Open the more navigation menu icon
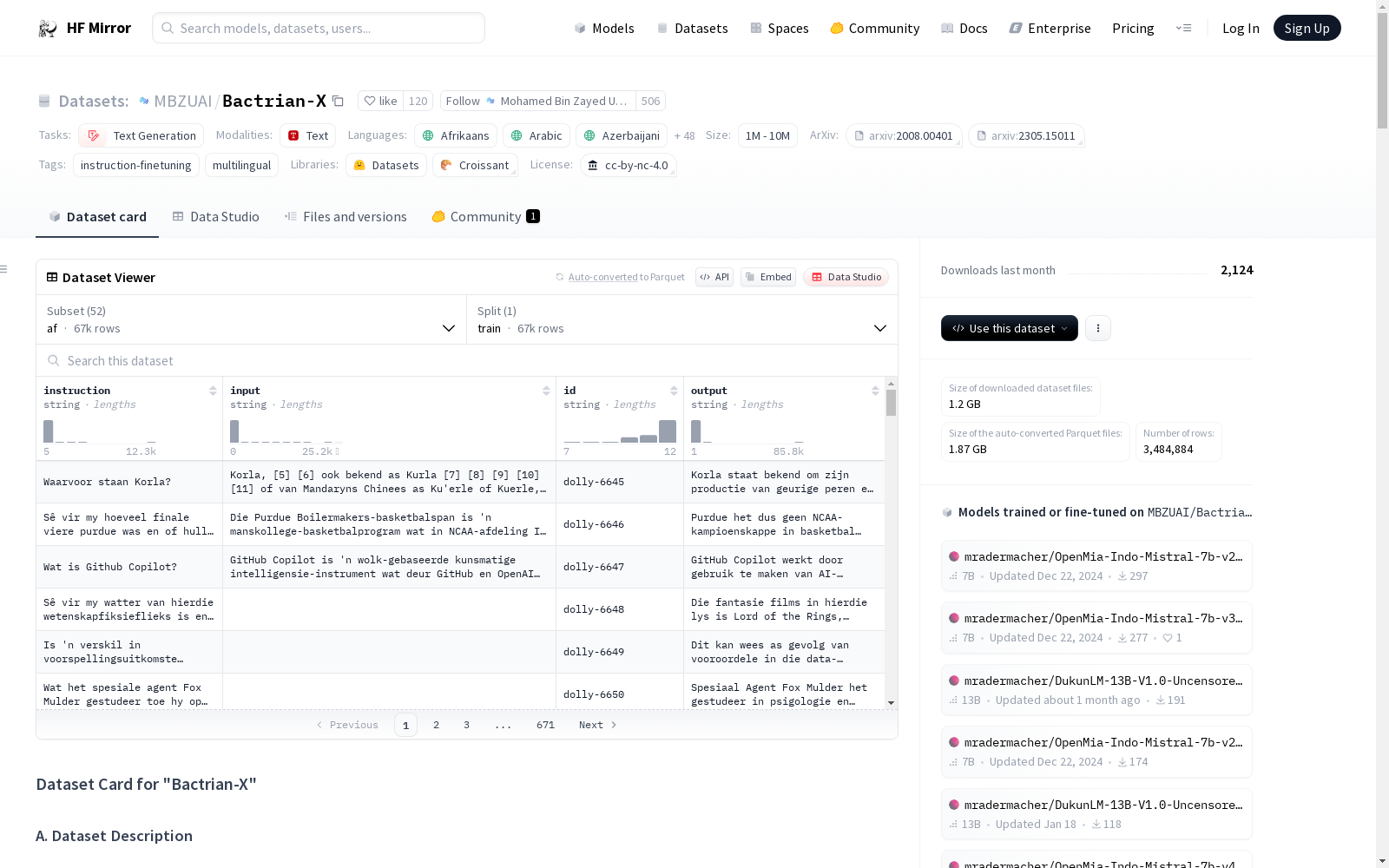This screenshot has width=1389, height=868. coord(1183,28)
